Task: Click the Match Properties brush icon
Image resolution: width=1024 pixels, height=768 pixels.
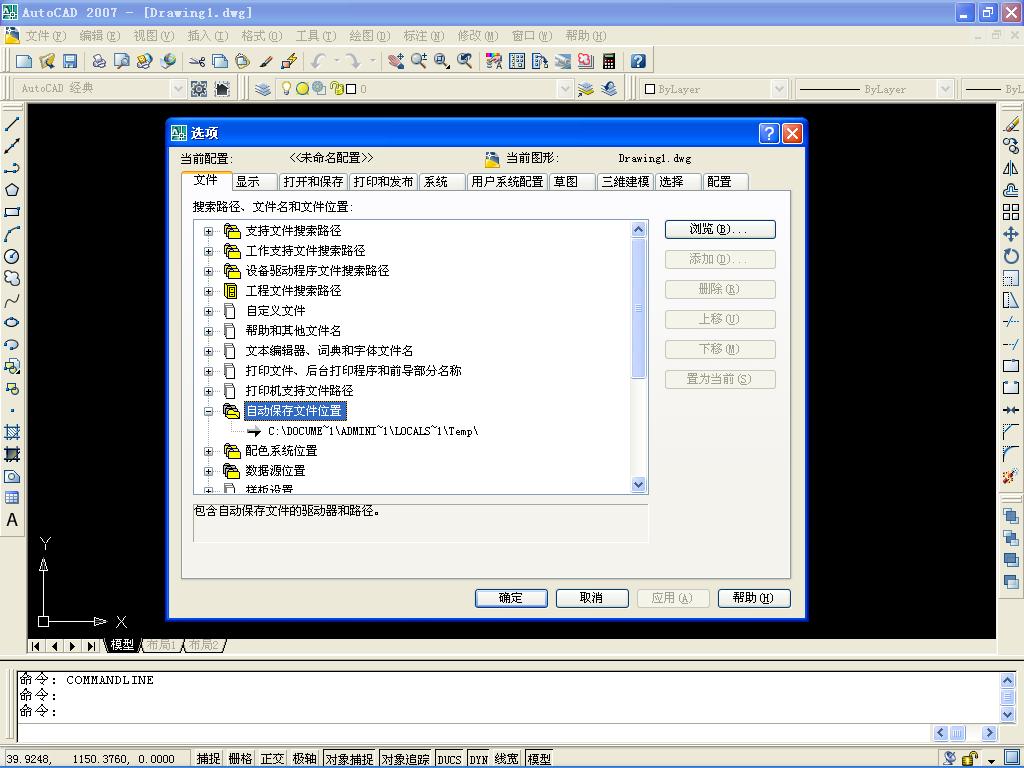Action: pyautogui.click(x=266, y=61)
